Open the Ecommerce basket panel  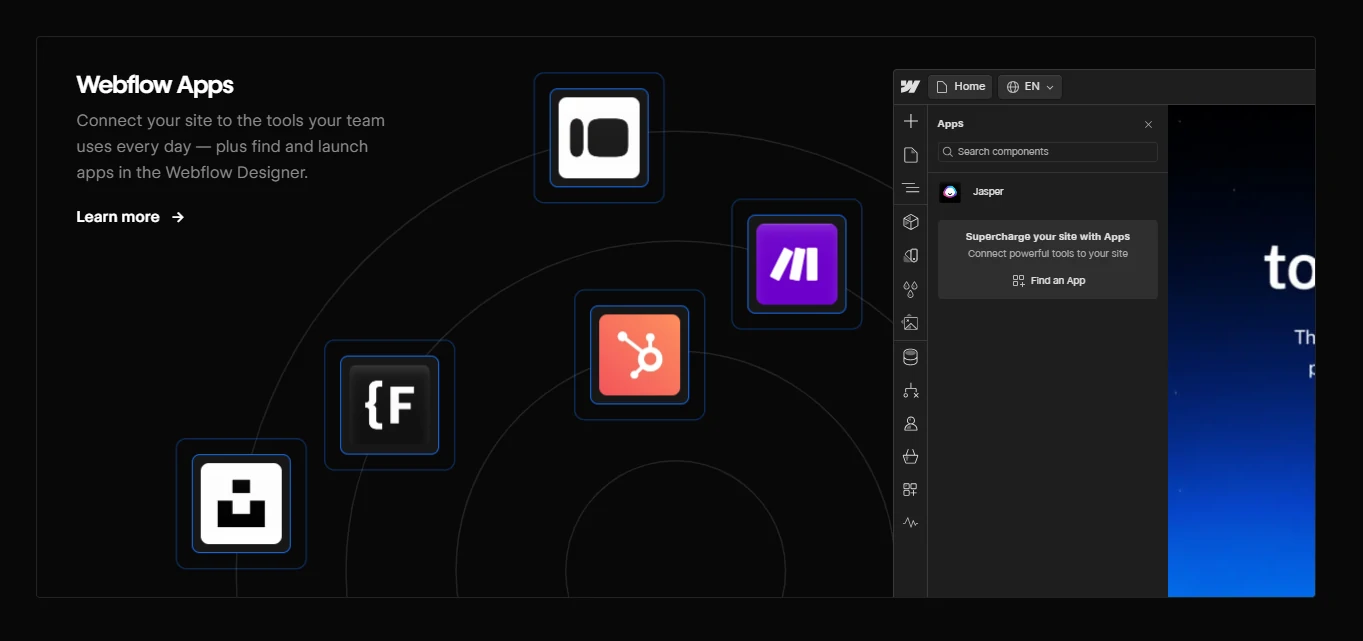(x=910, y=457)
